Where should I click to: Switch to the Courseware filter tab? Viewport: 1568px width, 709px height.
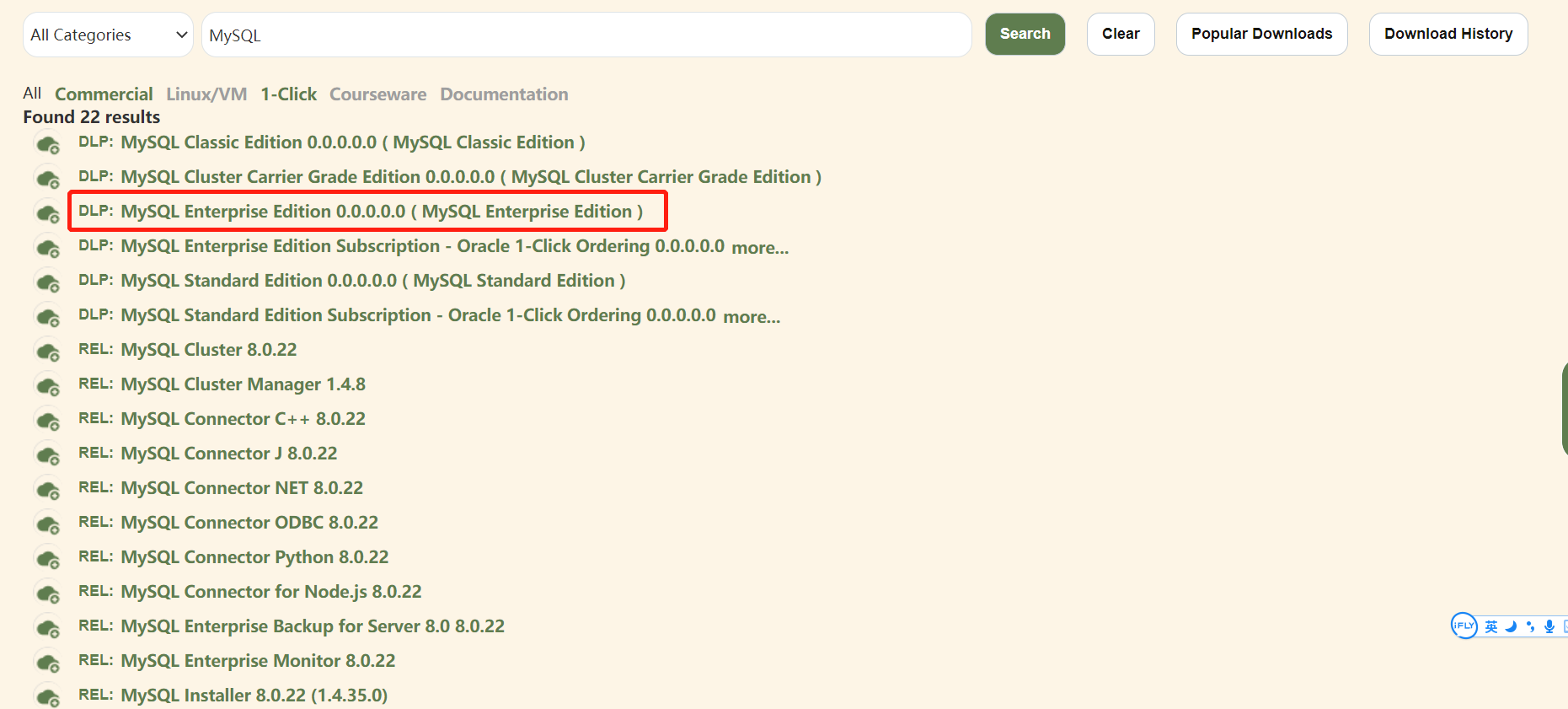click(377, 94)
